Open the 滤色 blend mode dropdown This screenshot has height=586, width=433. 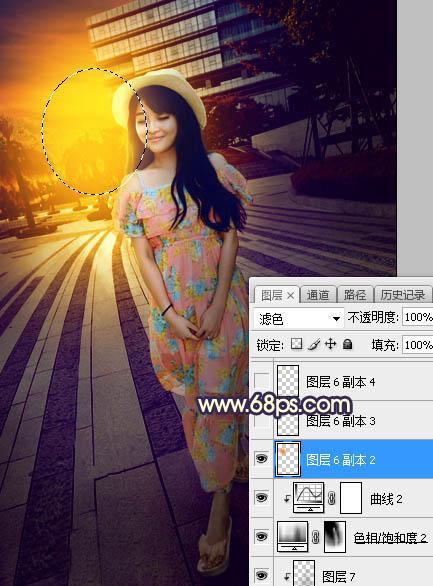[x=299, y=318]
